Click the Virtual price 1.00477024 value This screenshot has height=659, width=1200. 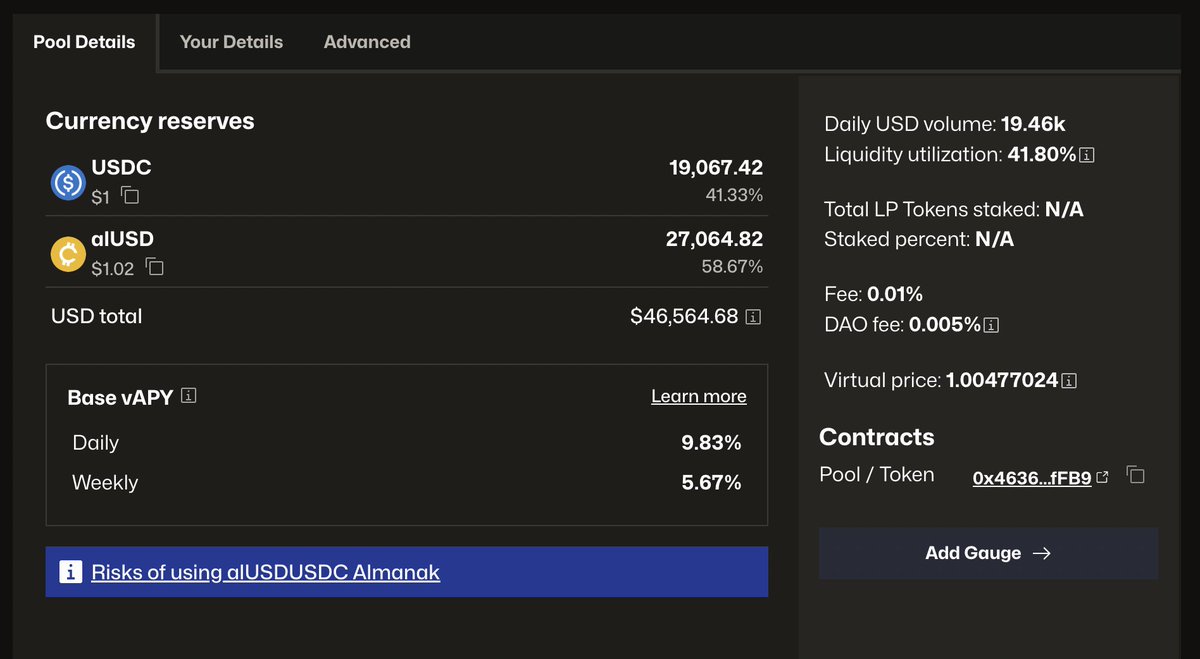(x=1002, y=380)
